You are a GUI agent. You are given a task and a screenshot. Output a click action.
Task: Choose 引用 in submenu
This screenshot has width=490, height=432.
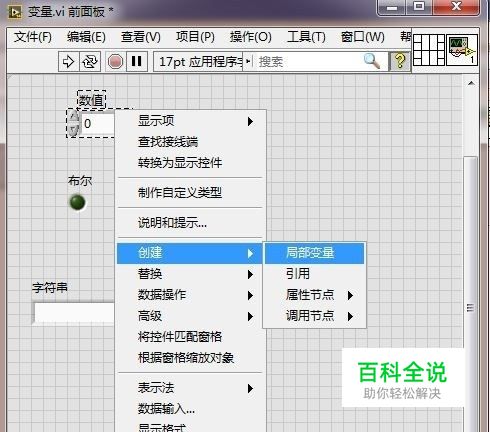tap(315, 274)
